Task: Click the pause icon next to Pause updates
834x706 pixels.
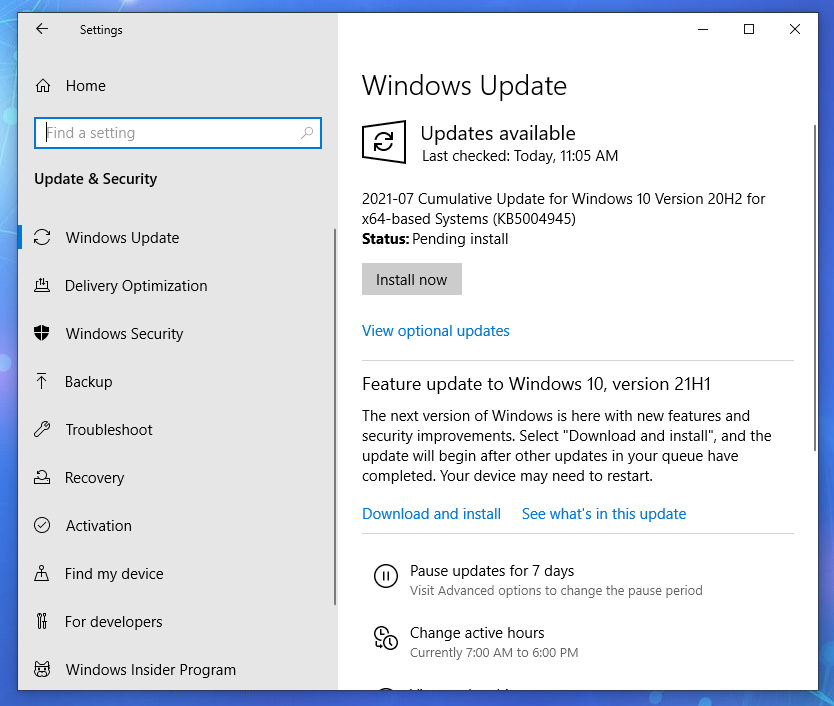Action: coord(386,576)
